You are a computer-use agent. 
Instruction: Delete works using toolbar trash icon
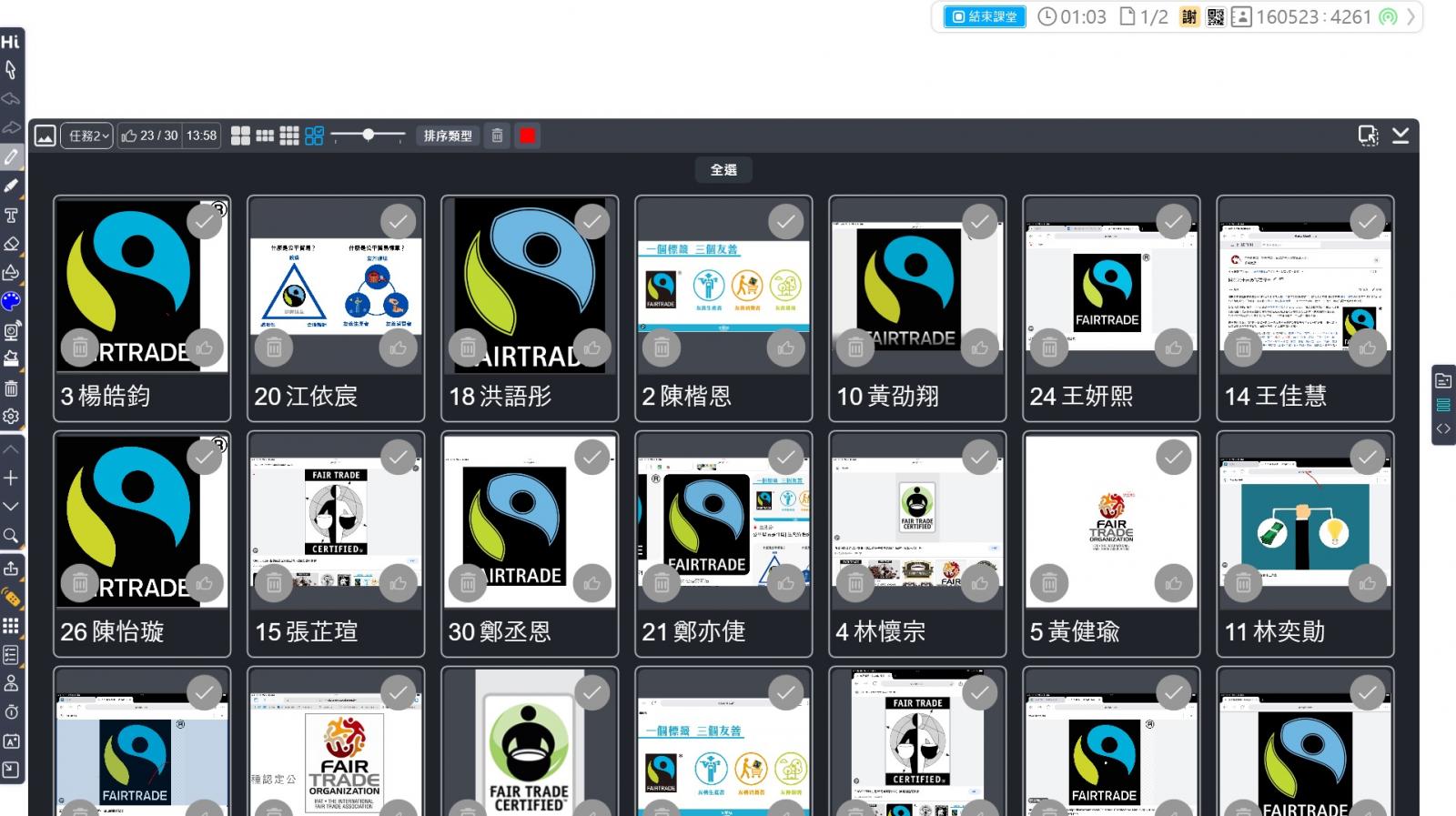tap(497, 136)
